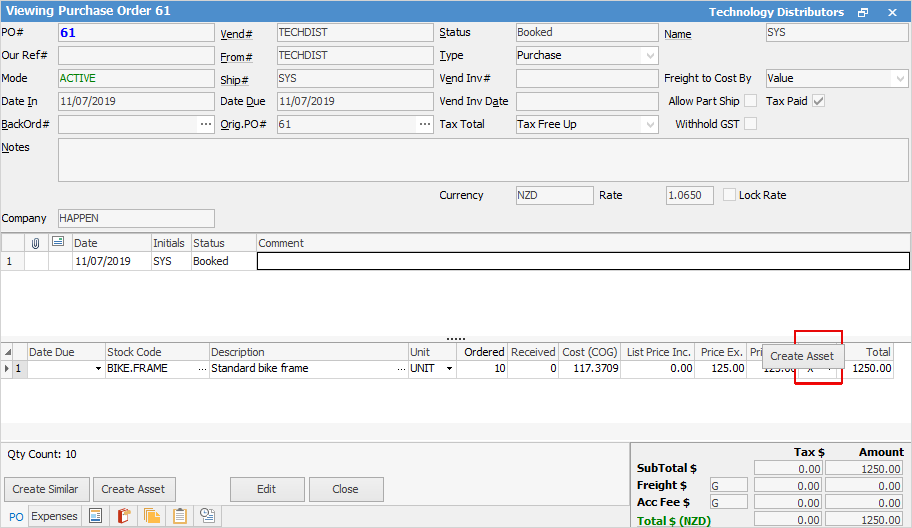Open the Type dropdown showing Purchase
This screenshot has width=912, height=528.
click(650, 56)
